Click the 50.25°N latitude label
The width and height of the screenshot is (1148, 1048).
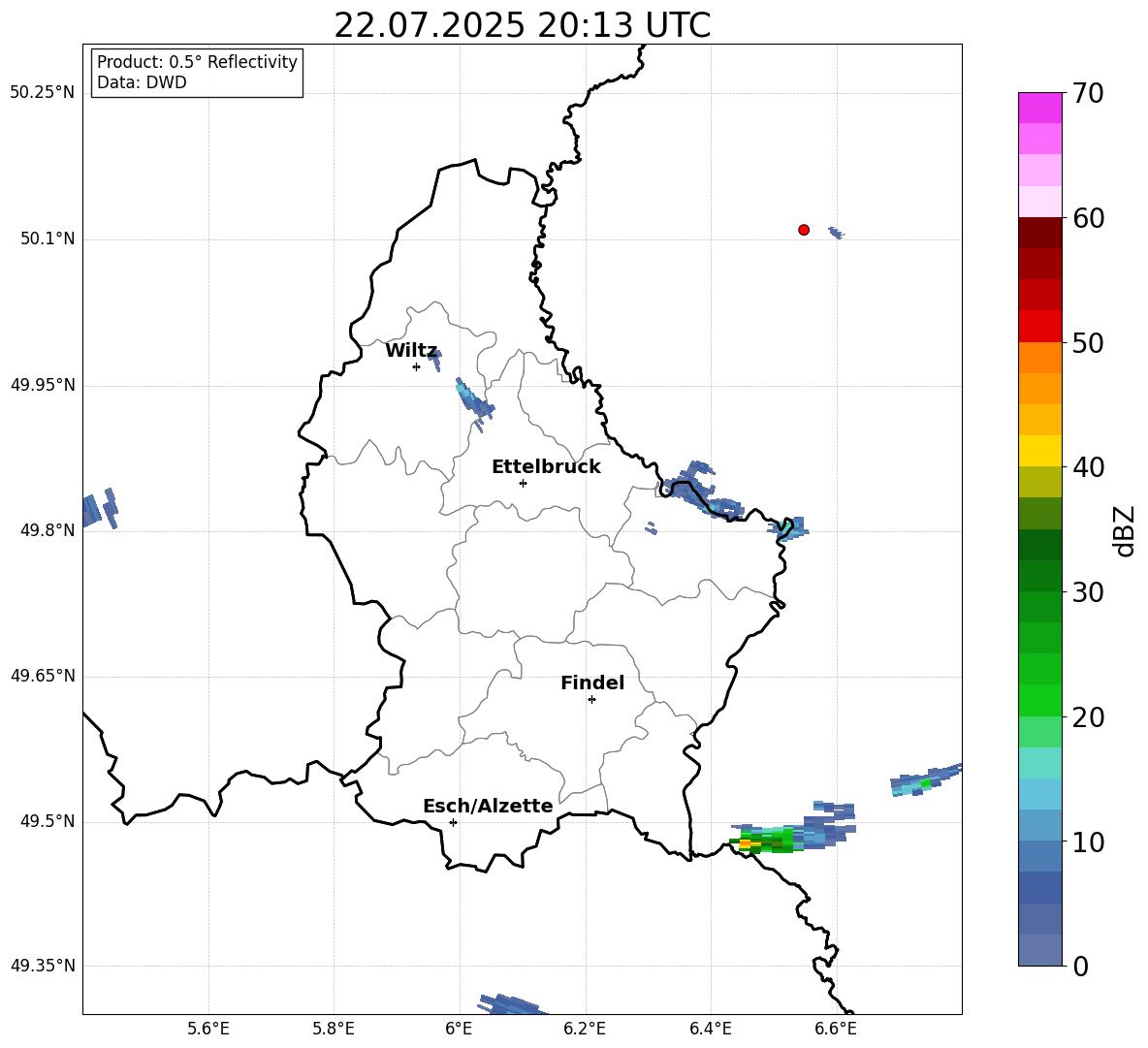coord(43,93)
